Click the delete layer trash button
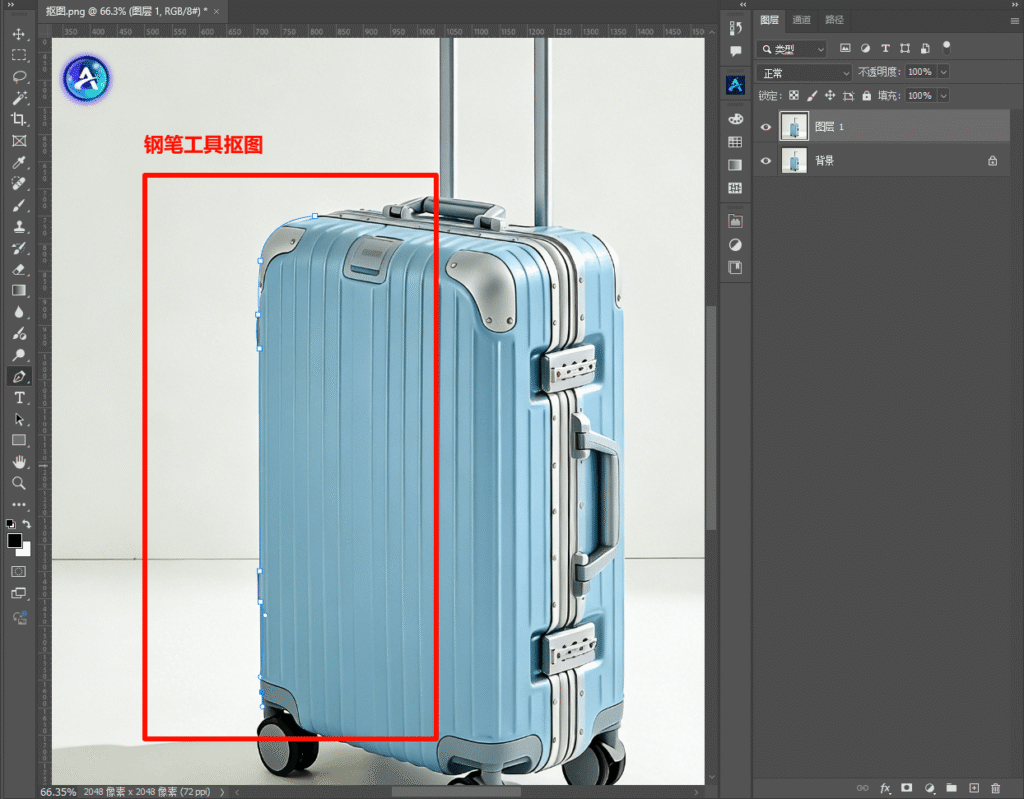 tap(995, 788)
